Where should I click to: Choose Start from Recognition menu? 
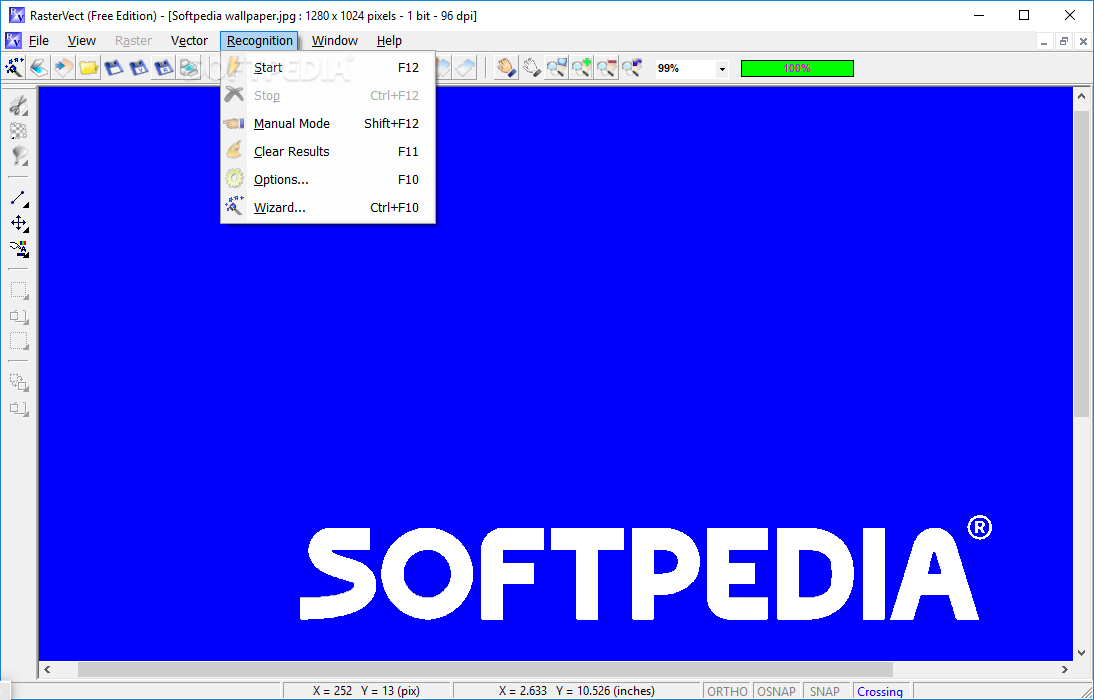tap(328, 68)
